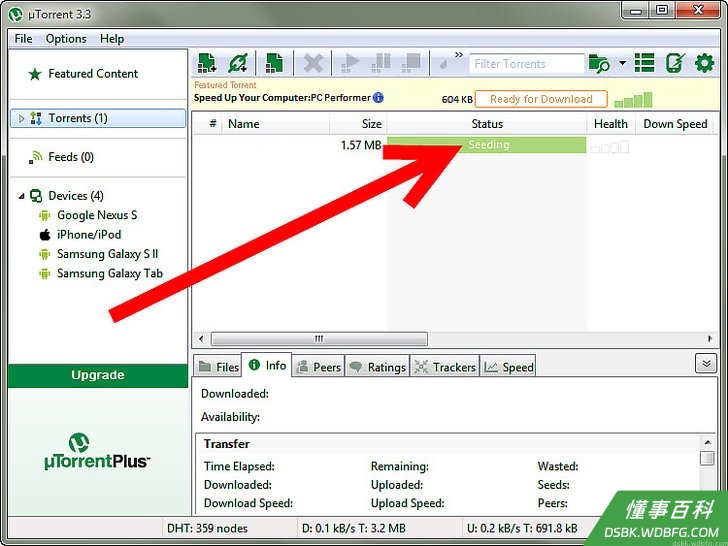Image resolution: width=728 pixels, height=546 pixels.
Task: Select Torrents (1) in the sidebar
Action: [x=98, y=118]
